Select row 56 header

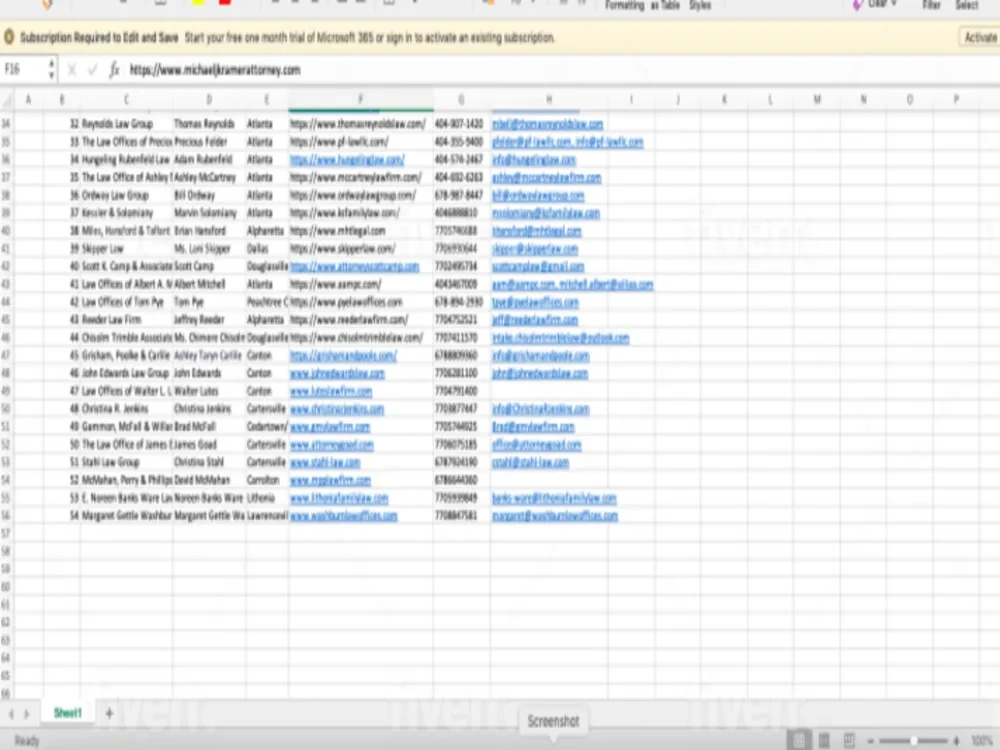coord(6,515)
